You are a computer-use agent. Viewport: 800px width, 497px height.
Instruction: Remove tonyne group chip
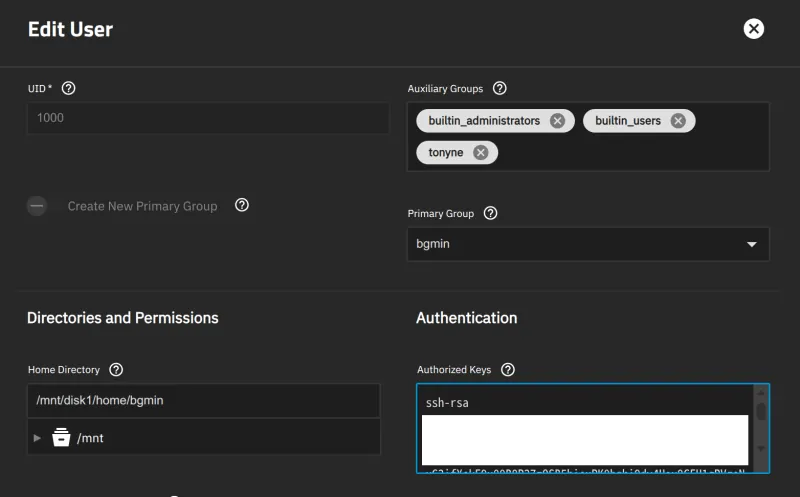pos(480,153)
